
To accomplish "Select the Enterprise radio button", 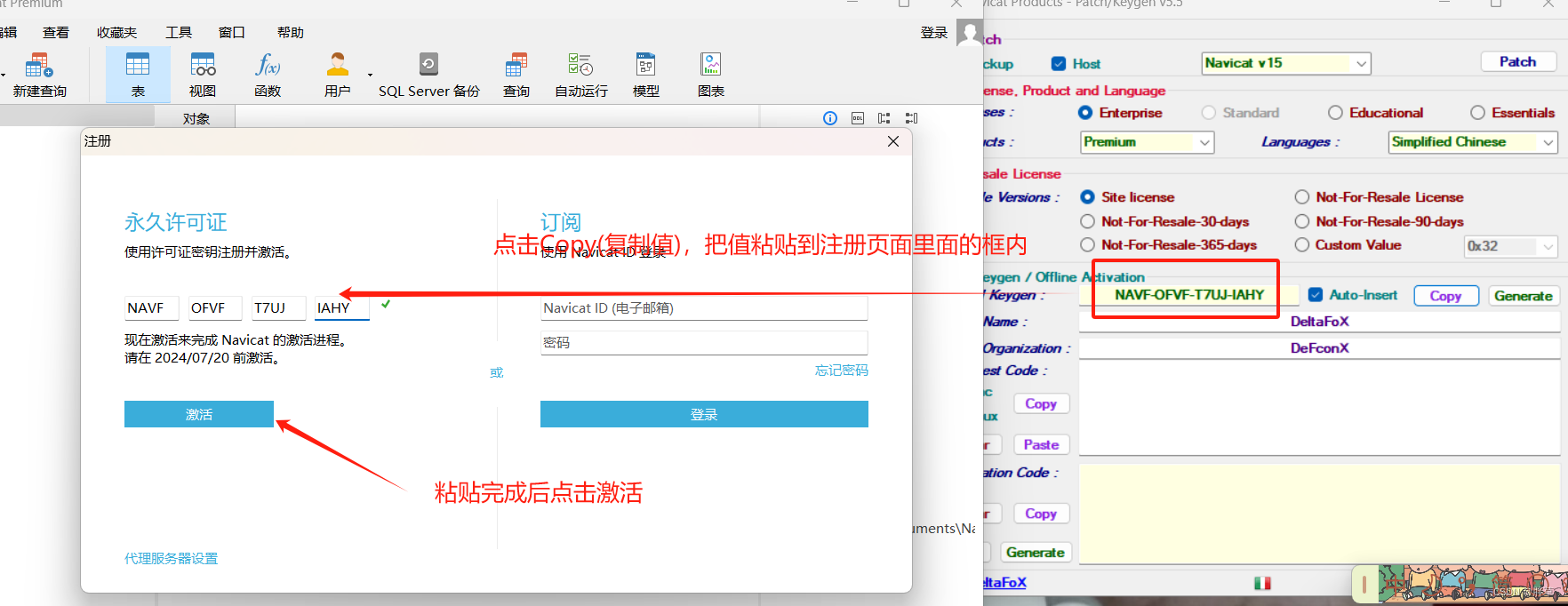I will pyautogui.click(x=1085, y=113).
